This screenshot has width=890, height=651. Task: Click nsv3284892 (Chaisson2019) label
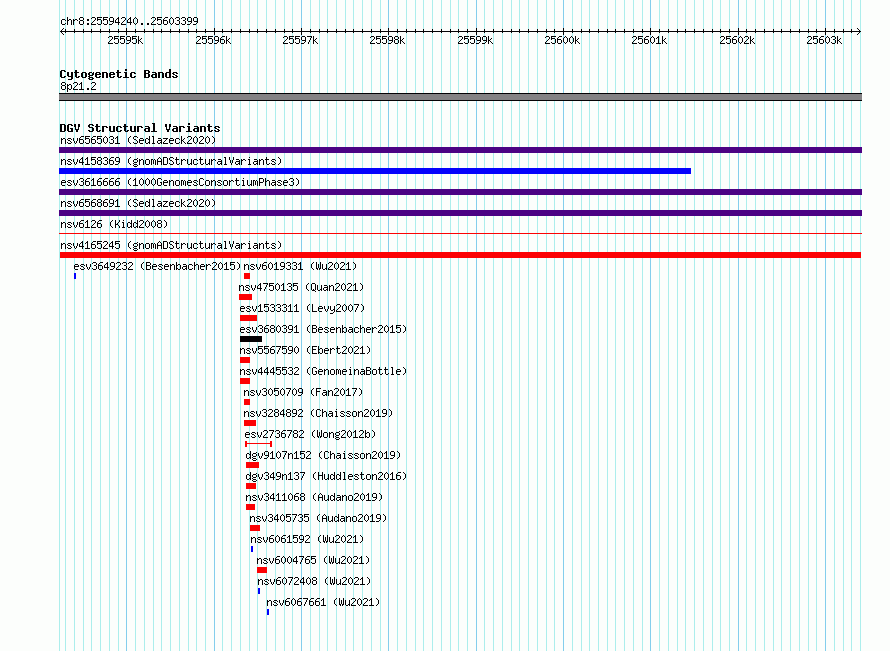tap(318, 413)
